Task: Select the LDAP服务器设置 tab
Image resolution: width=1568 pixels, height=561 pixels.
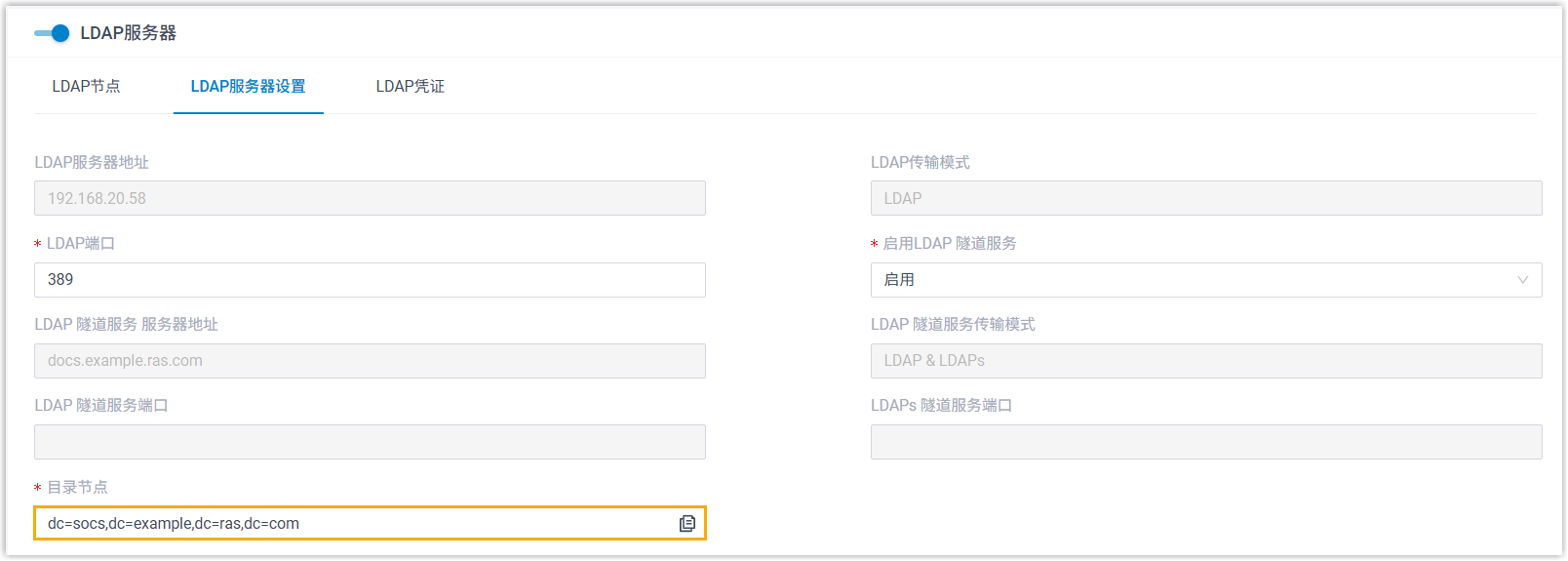Action: coord(248,87)
